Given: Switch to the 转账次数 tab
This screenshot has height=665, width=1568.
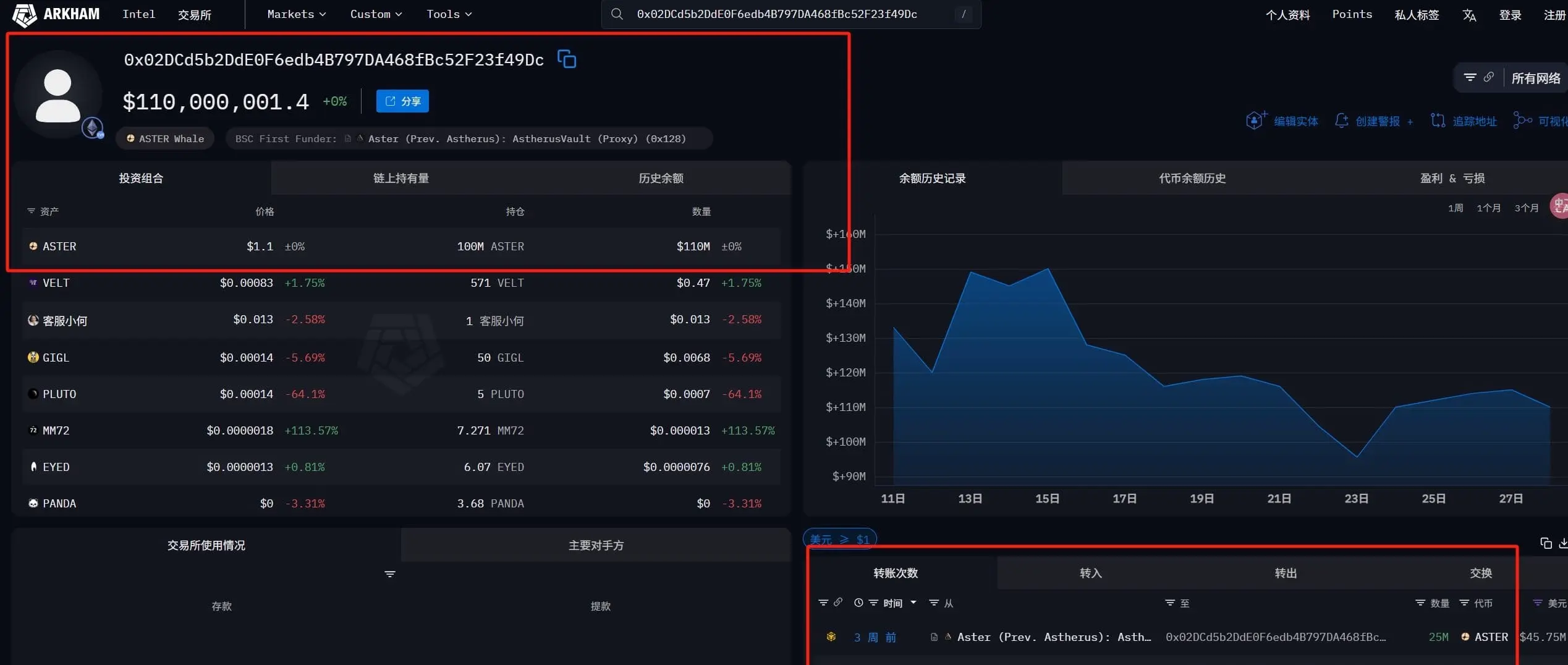Looking at the screenshot, I should 896,573.
